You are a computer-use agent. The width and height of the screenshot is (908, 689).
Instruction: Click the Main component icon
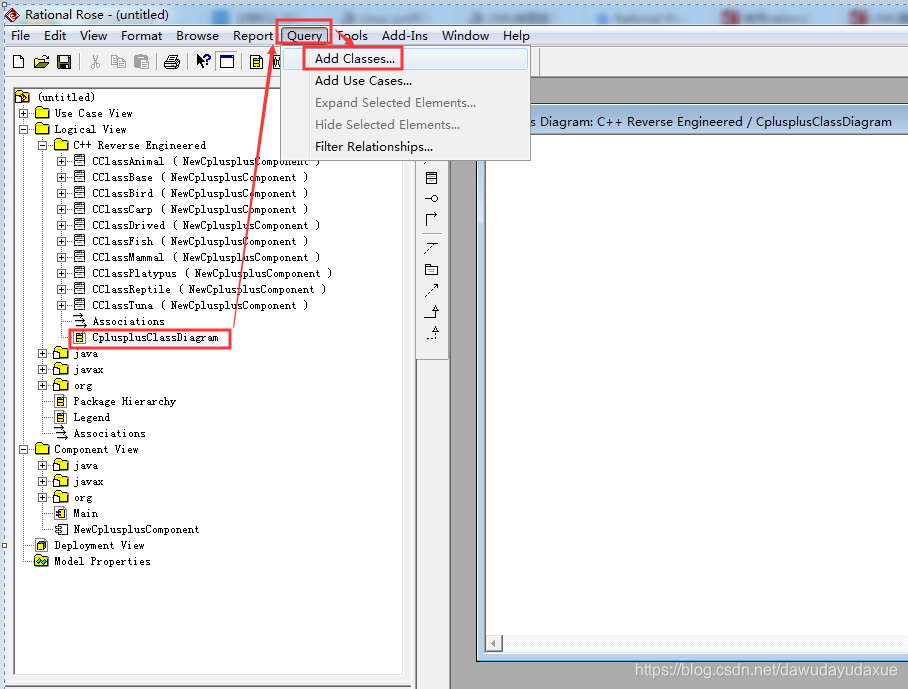[60, 513]
